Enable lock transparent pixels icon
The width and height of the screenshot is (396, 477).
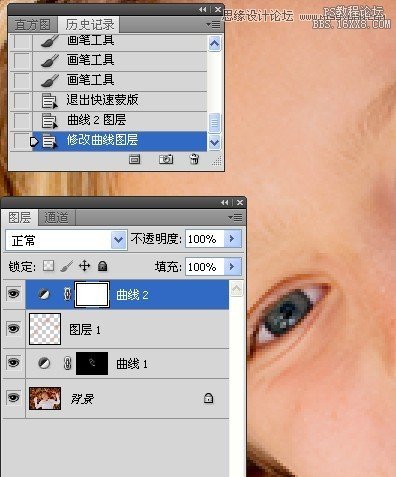coord(49,266)
